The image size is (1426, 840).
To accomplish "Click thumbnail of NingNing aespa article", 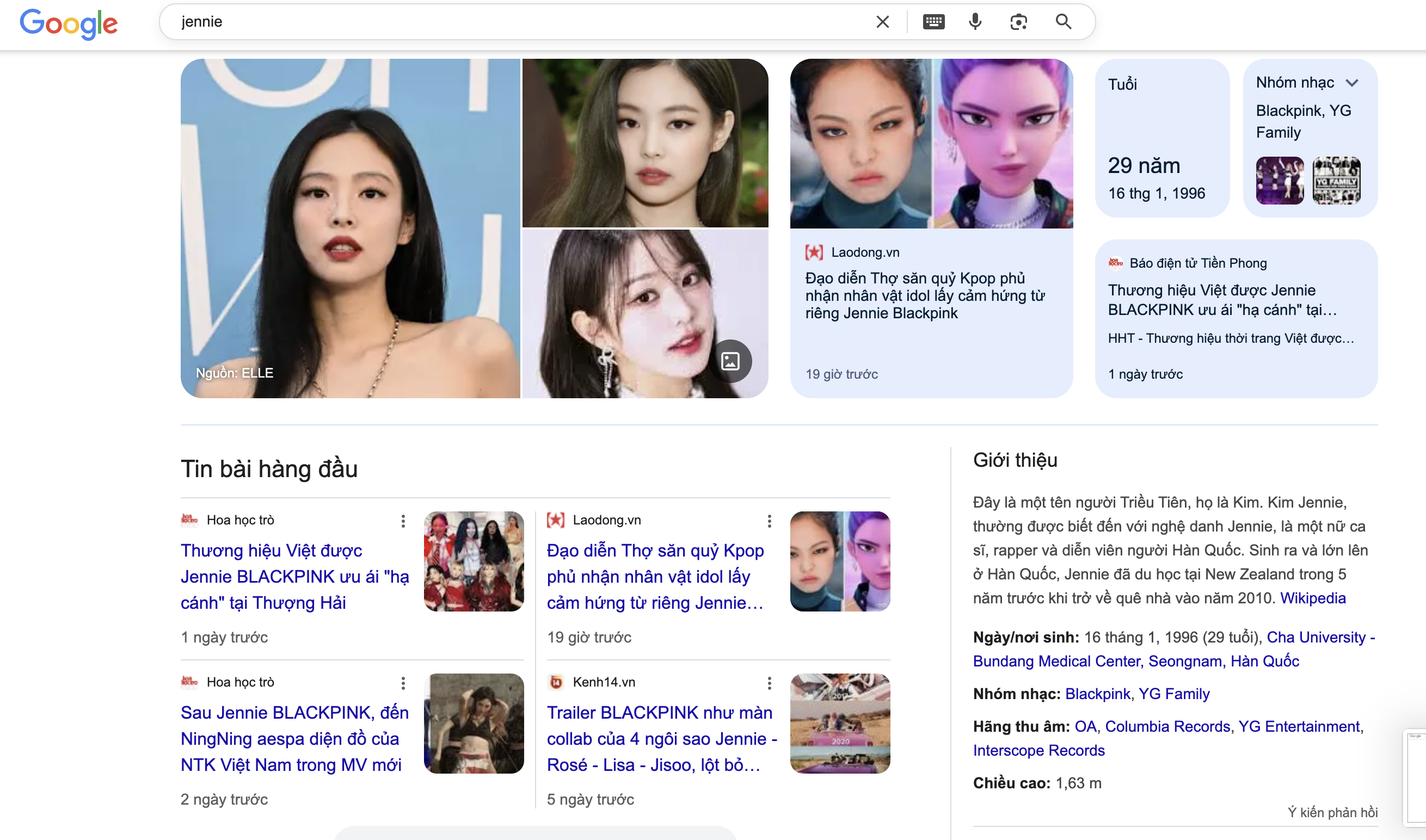I will coord(474,724).
